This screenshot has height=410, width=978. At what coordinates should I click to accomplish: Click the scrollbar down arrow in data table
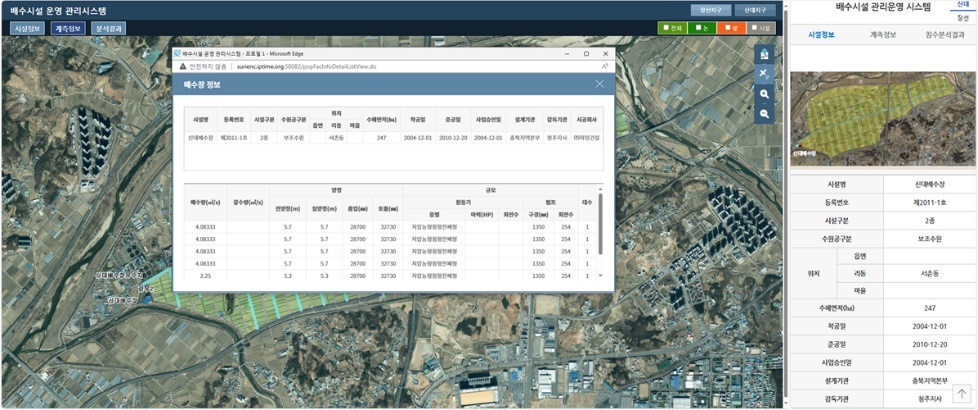coord(600,275)
